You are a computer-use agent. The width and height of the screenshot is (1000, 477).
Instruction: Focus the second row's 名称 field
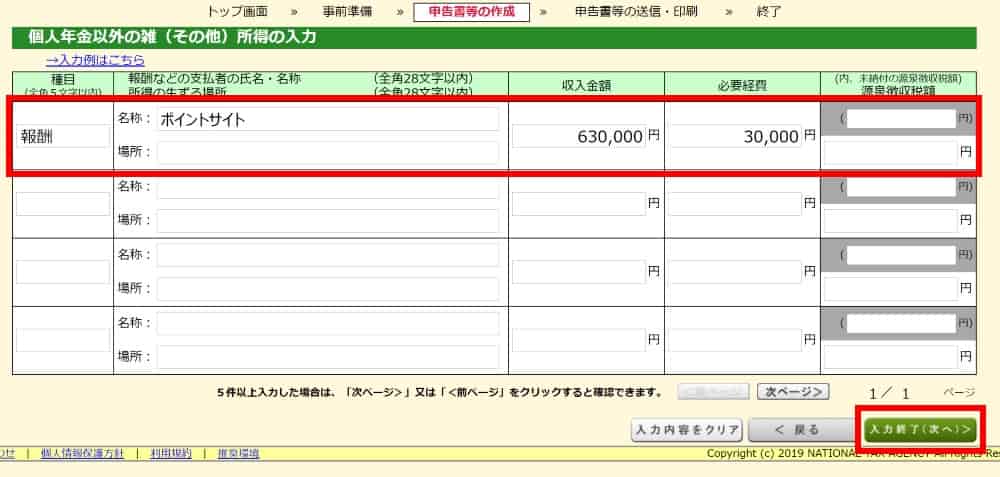(327, 187)
